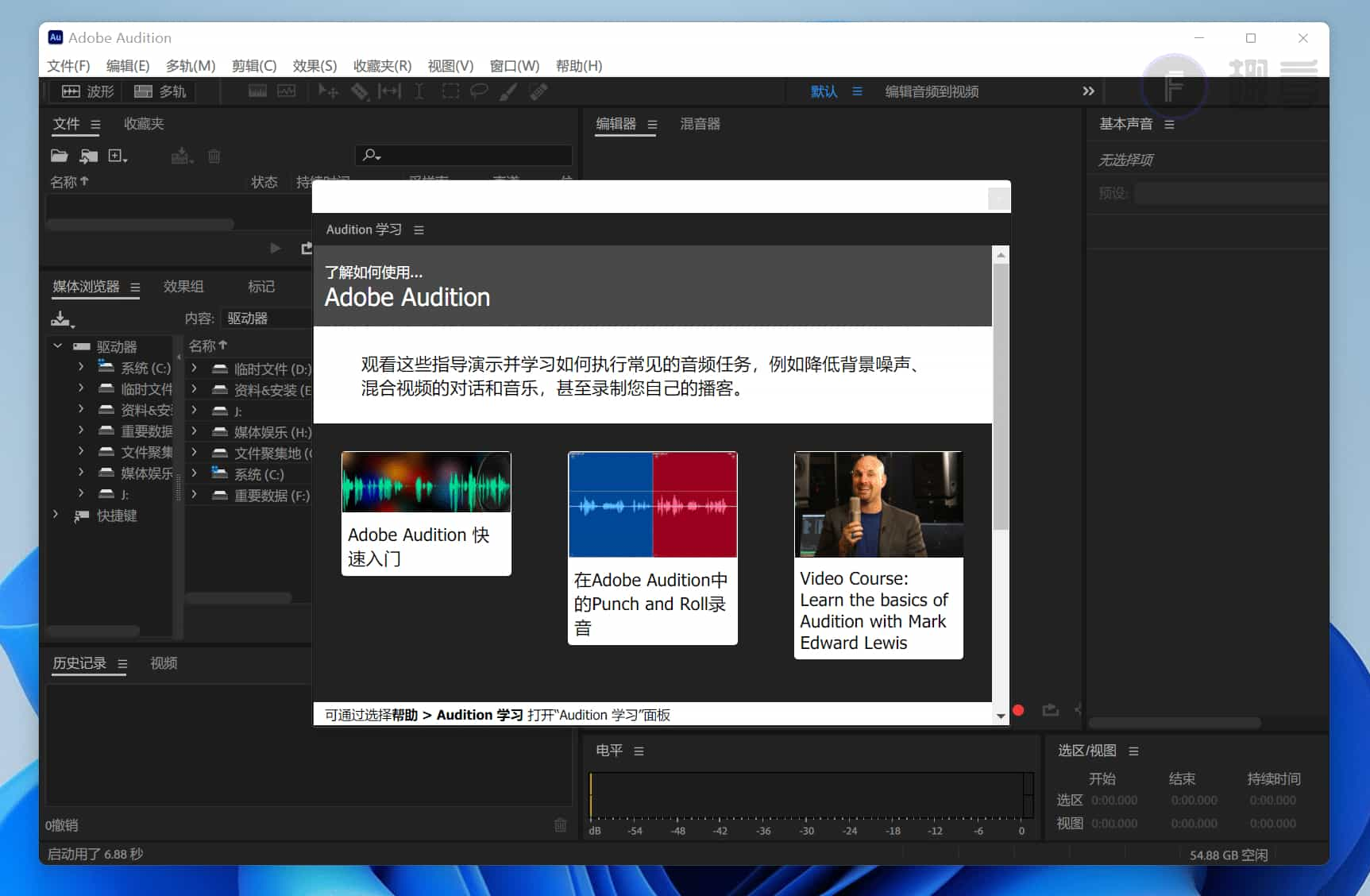The height and width of the screenshot is (896, 1370).
Task: Sort Files list by 名称 column
Action: [69, 182]
